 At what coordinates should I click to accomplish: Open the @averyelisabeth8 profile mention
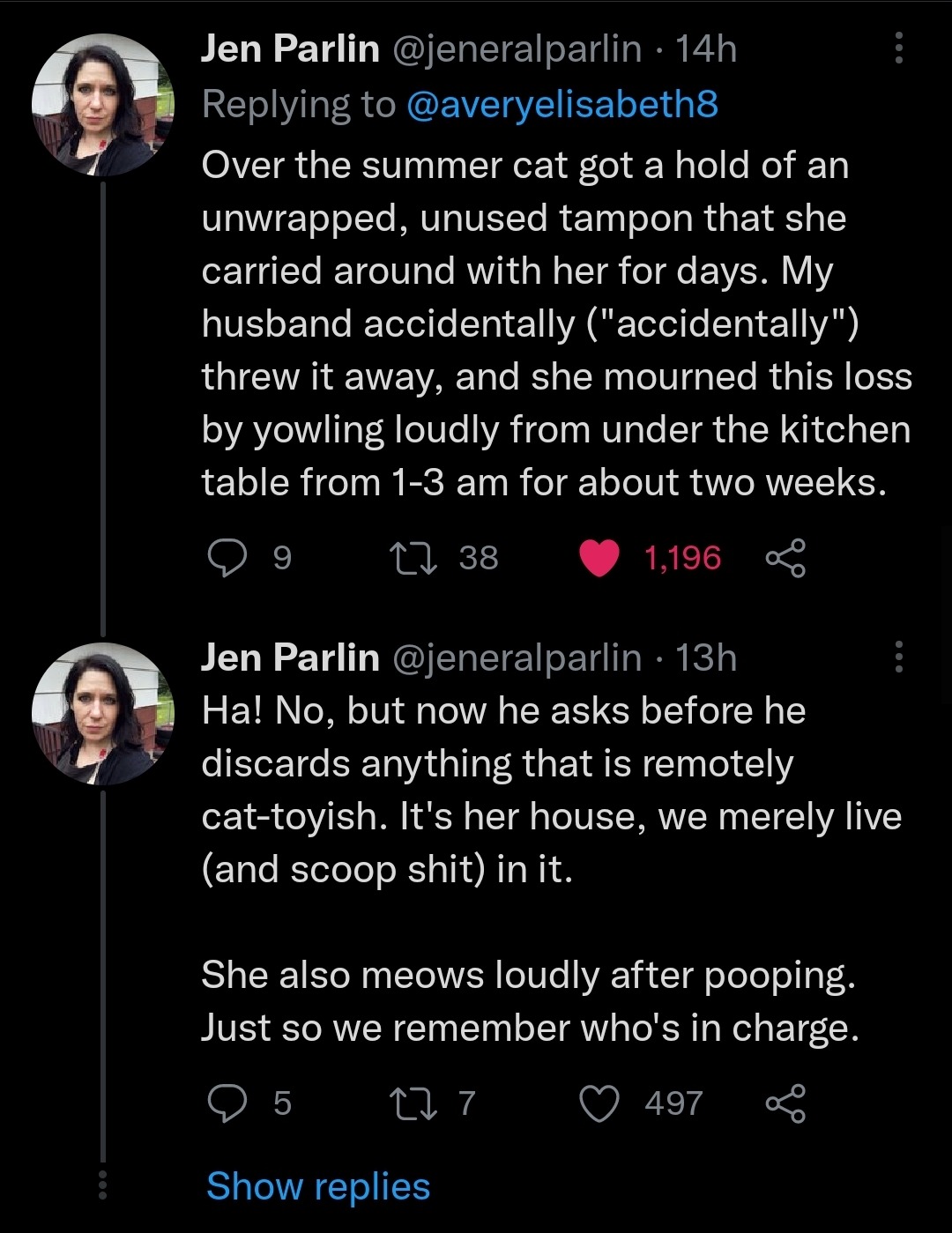(x=562, y=105)
